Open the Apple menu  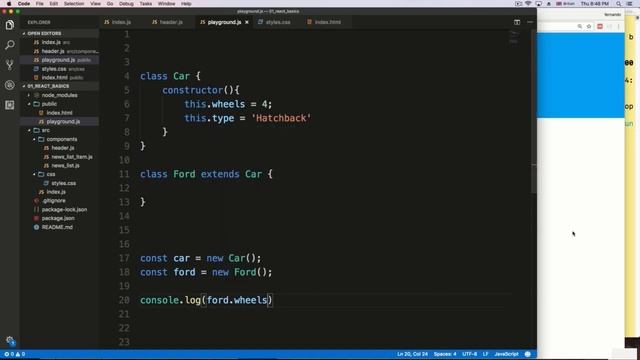tap(9, 4)
